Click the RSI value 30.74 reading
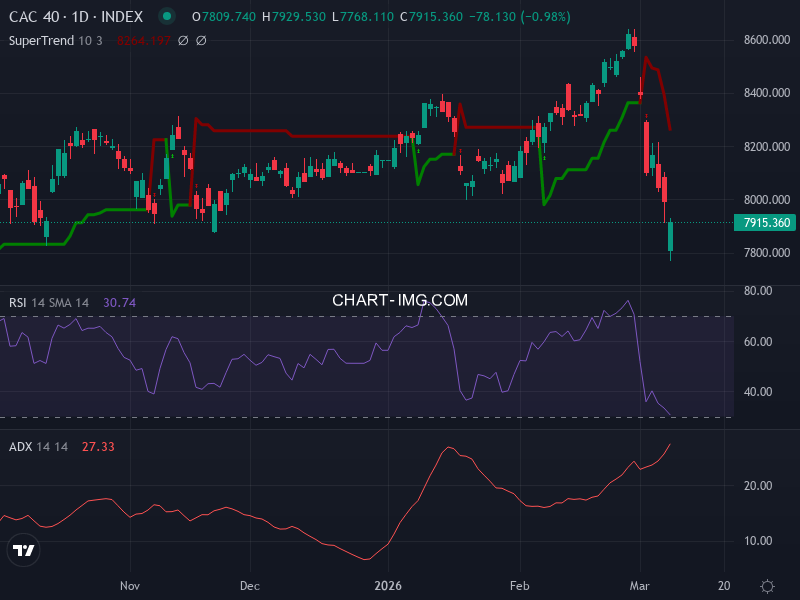The height and width of the screenshot is (600, 800). (116, 300)
